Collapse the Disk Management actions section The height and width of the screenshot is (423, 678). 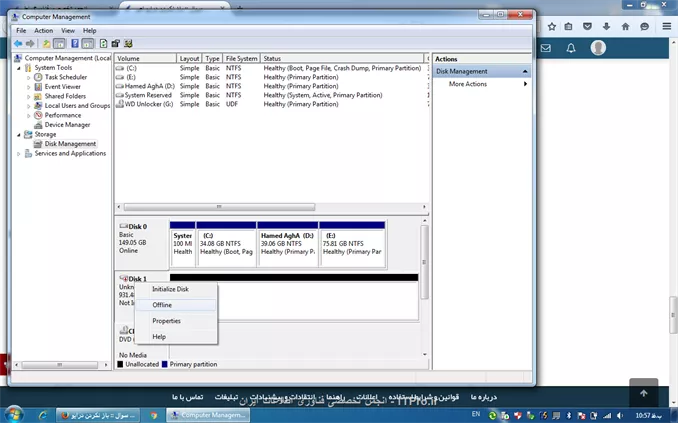(525, 71)
